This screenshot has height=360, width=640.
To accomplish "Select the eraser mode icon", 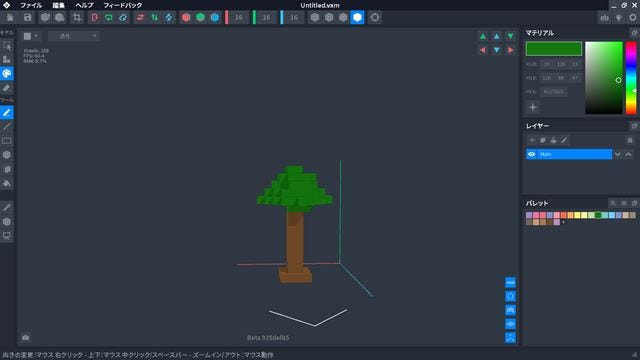I will click(x=7, y=88).
